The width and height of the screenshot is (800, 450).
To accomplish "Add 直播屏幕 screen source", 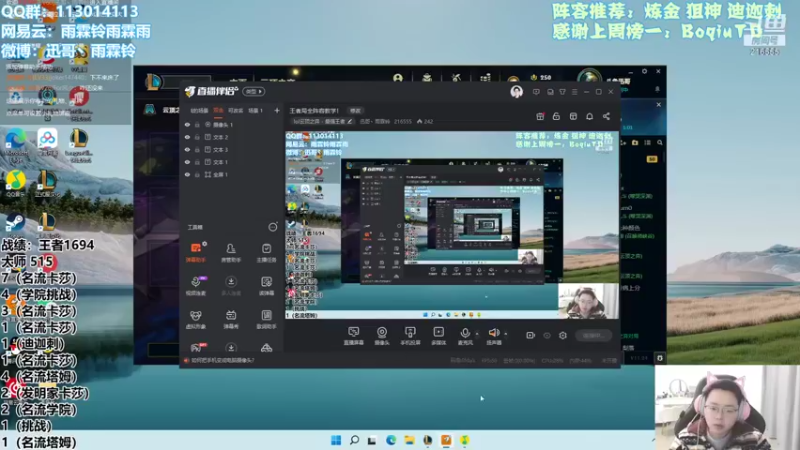I will (354, 336).
